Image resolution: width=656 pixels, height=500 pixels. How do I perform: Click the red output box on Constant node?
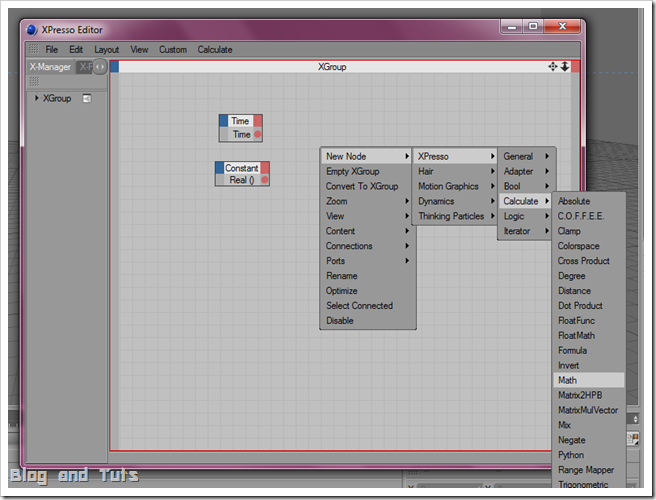click(x=265, y=168)
